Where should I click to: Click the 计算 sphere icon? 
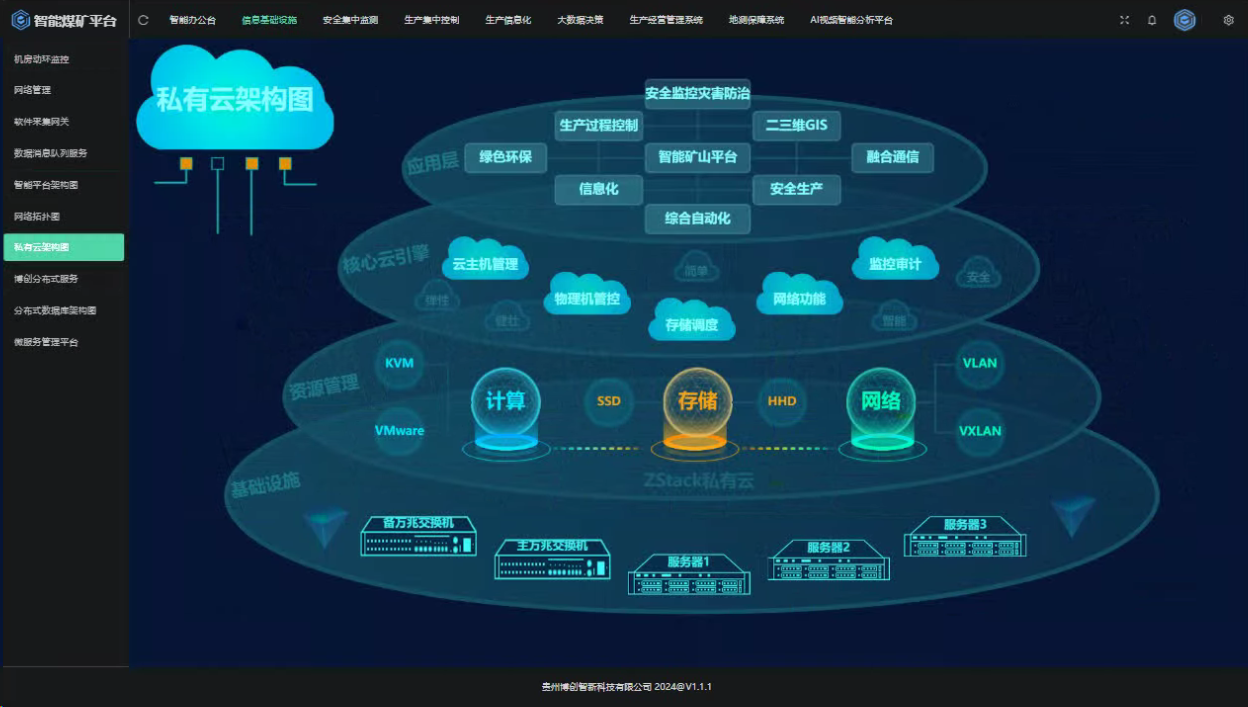(505, 402)
